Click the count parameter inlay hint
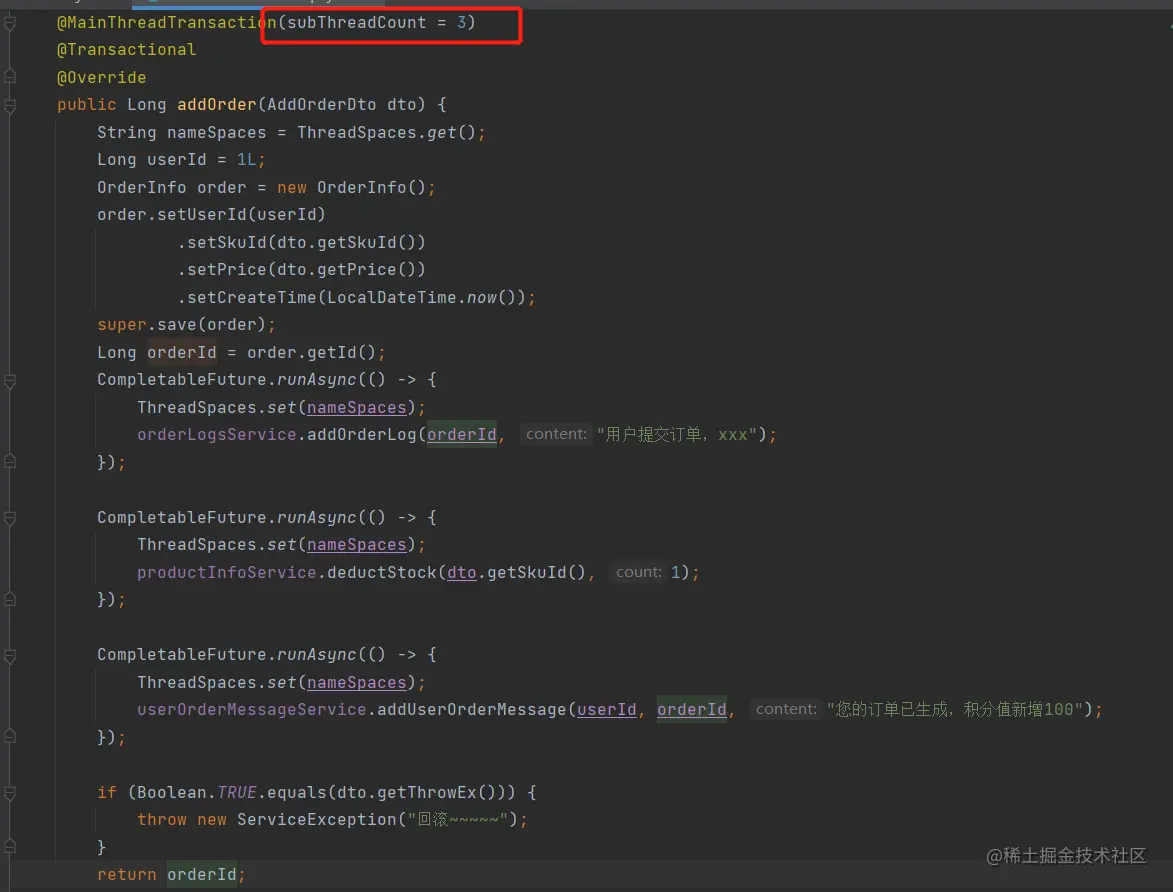Image resolution: width=1173 pixels, height=892 pixels. tap(638, 572)
